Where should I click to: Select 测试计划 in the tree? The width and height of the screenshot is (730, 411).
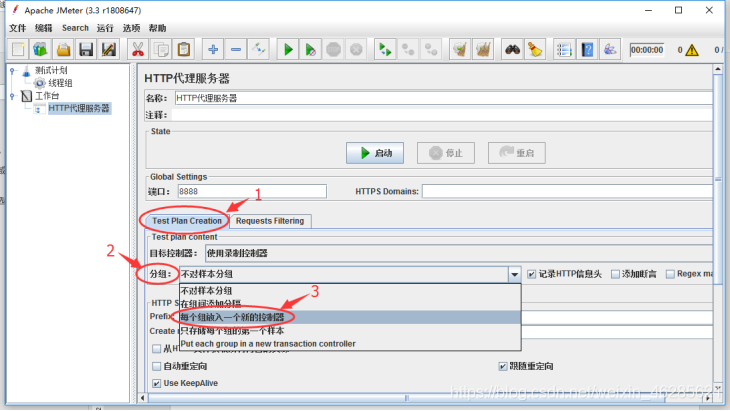51,71
